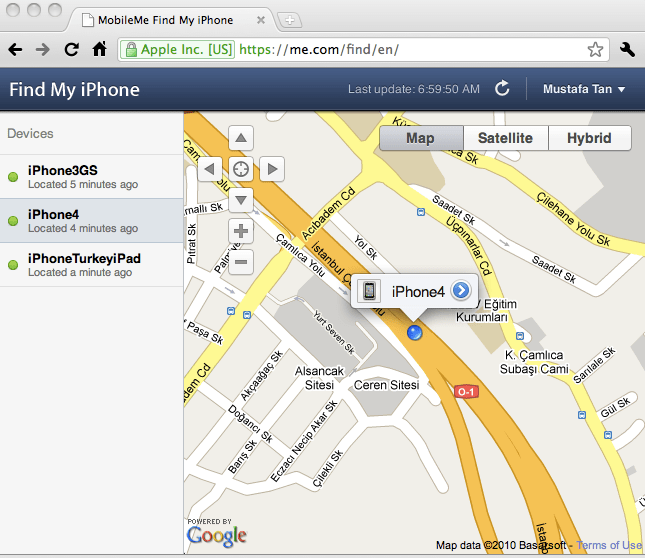Close the MobileMe Find My iPhone tab
645x558 pixels.
pyautogui.click(x=260, y=20)
